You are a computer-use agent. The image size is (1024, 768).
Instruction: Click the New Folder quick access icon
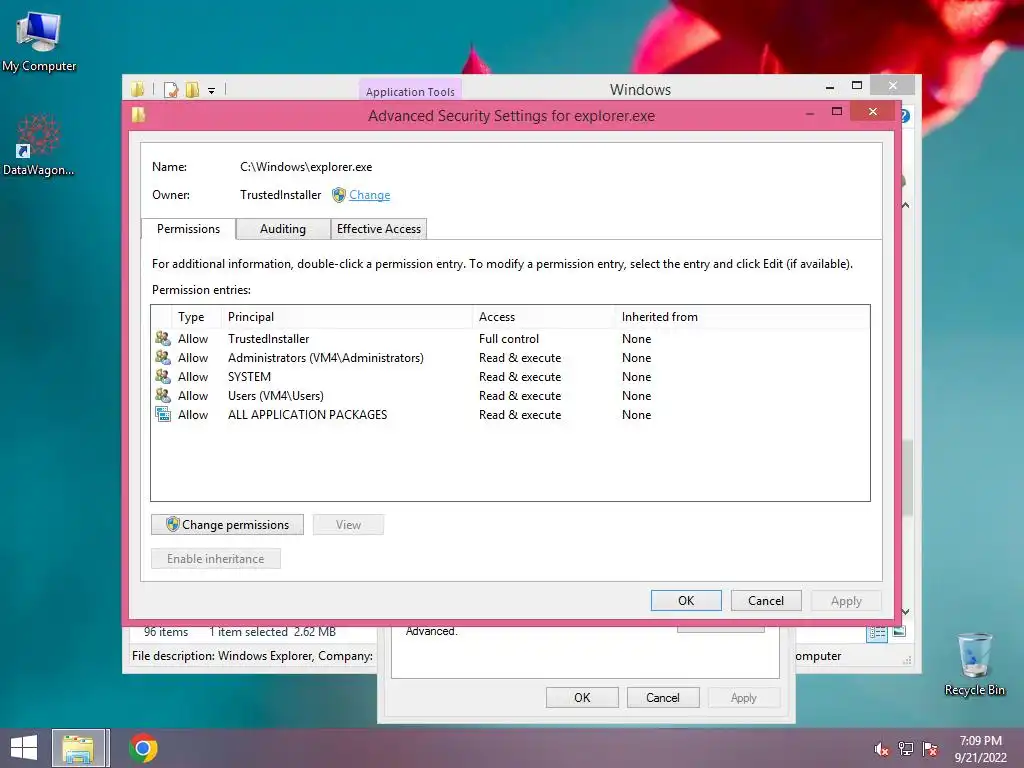pos(192,89)
